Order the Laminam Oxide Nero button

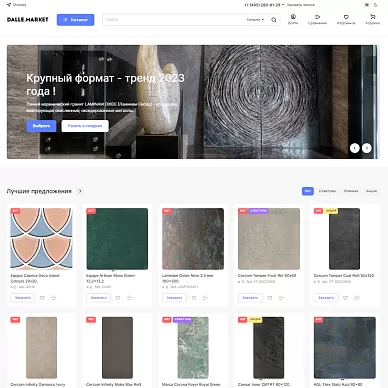pos(174,298)
